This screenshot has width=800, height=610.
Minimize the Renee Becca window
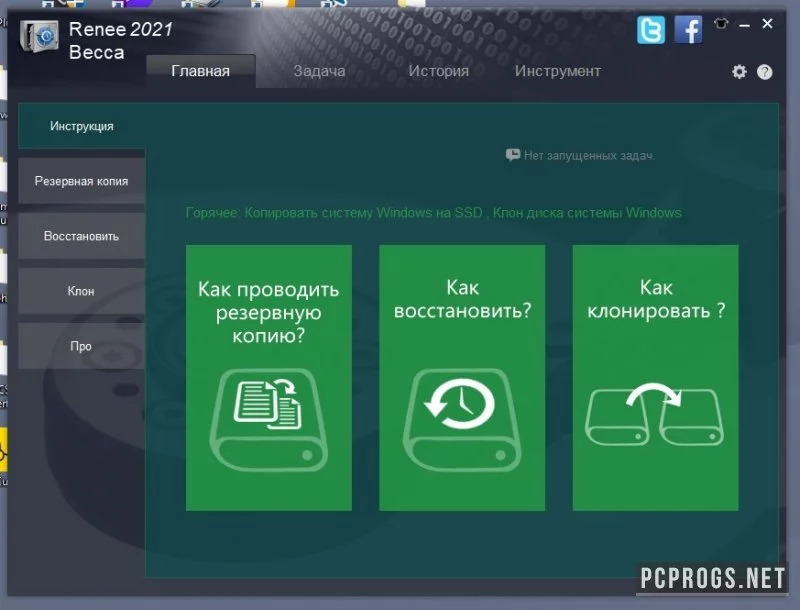(x=744, y=24)
